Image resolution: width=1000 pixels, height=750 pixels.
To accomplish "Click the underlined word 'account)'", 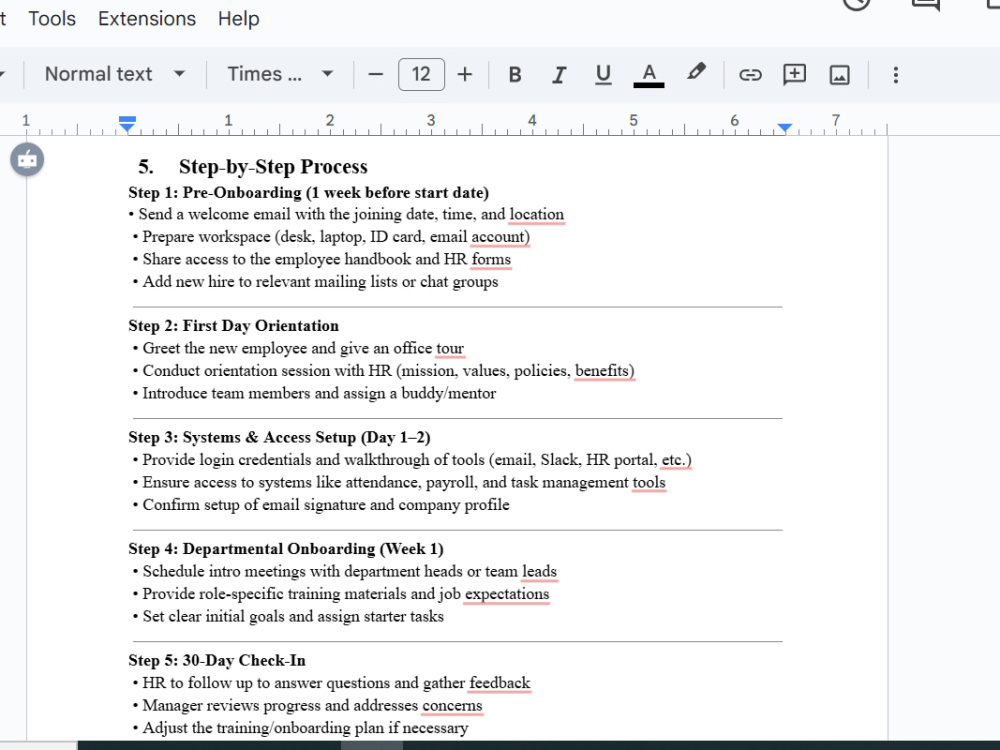I will point(500,237).
